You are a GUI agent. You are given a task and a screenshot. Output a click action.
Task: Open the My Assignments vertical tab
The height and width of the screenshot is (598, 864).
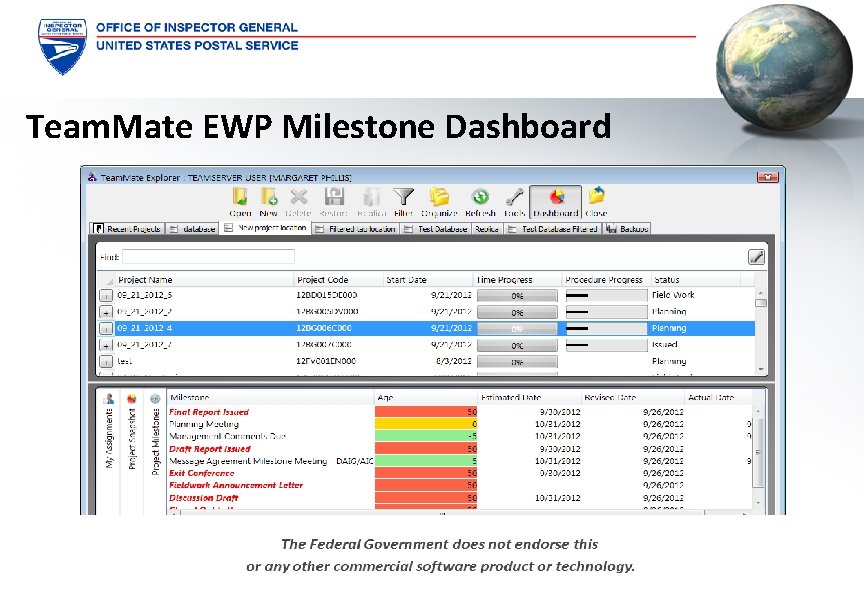109,439
